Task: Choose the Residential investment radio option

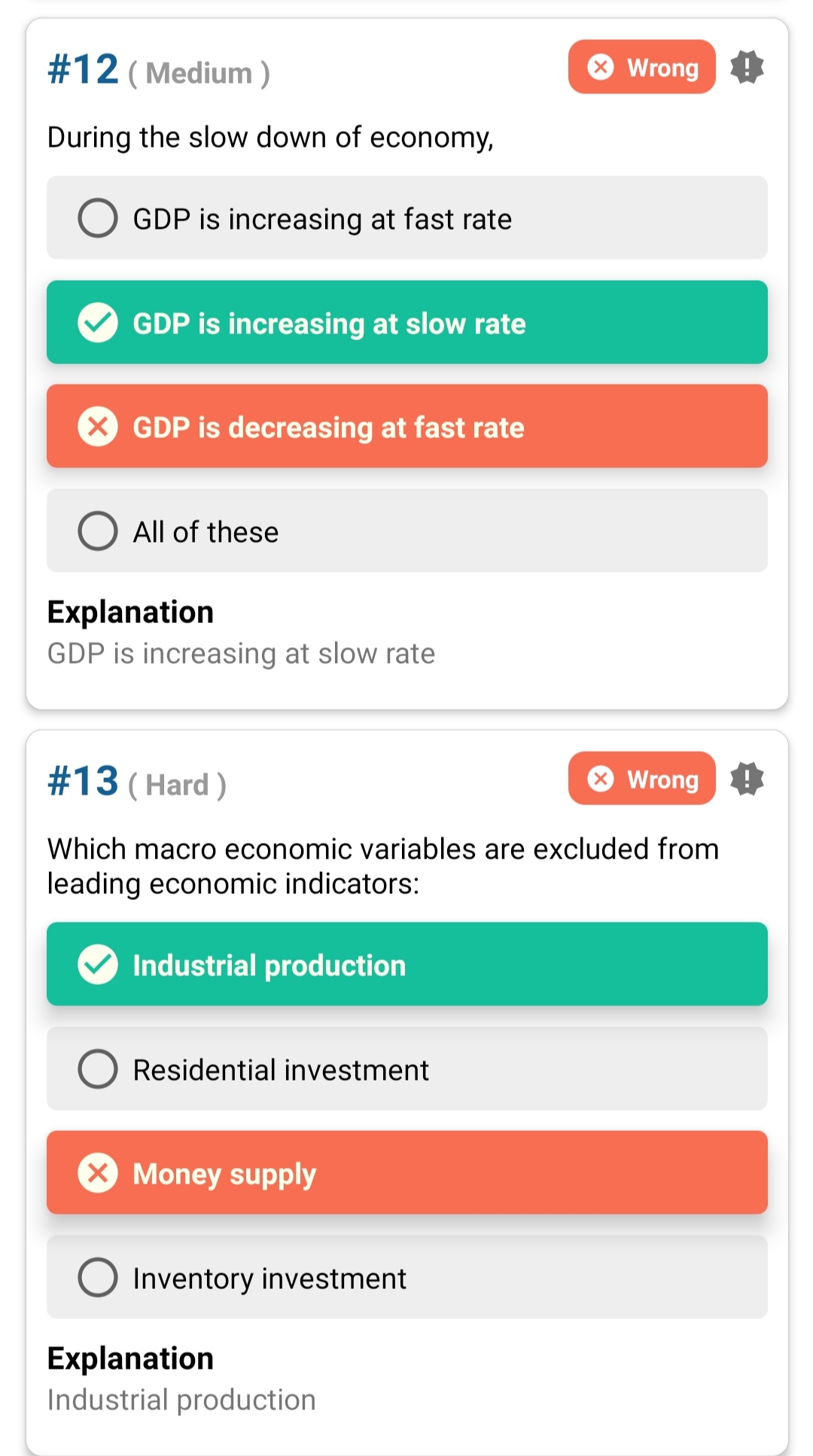Action: pos(98,1069)
